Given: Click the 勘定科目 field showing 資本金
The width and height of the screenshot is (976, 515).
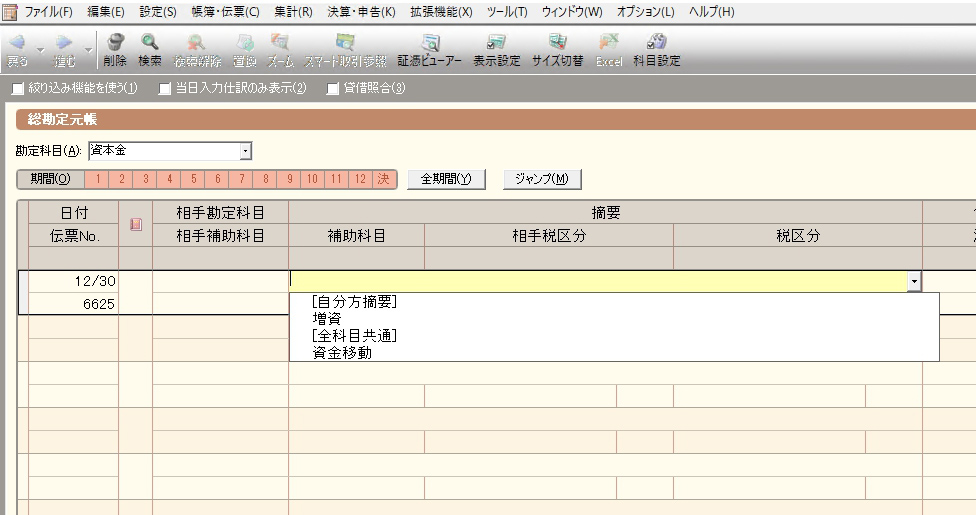Looking at the screenshot, I should click(x=164, y=151).
